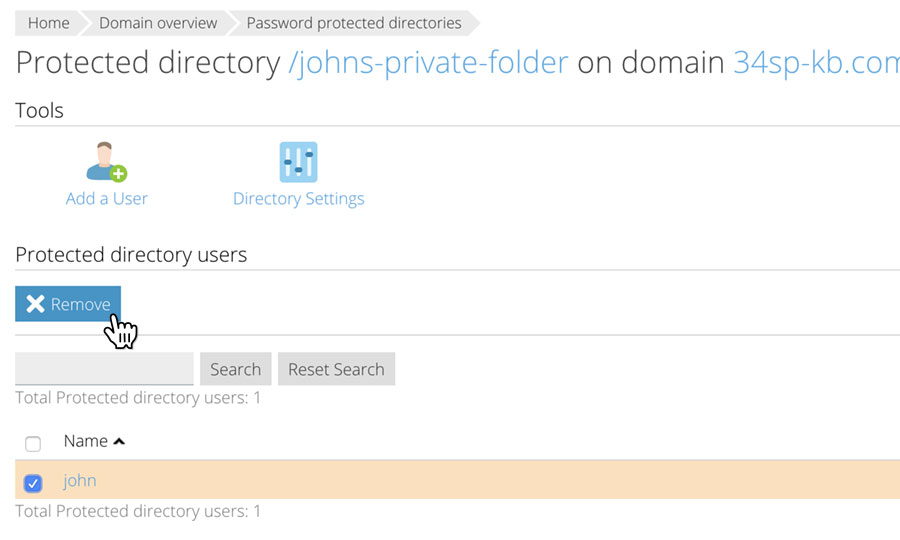Open the Directory Settings sliders icon
Screen dimensions: 900x540
[298, 162]
